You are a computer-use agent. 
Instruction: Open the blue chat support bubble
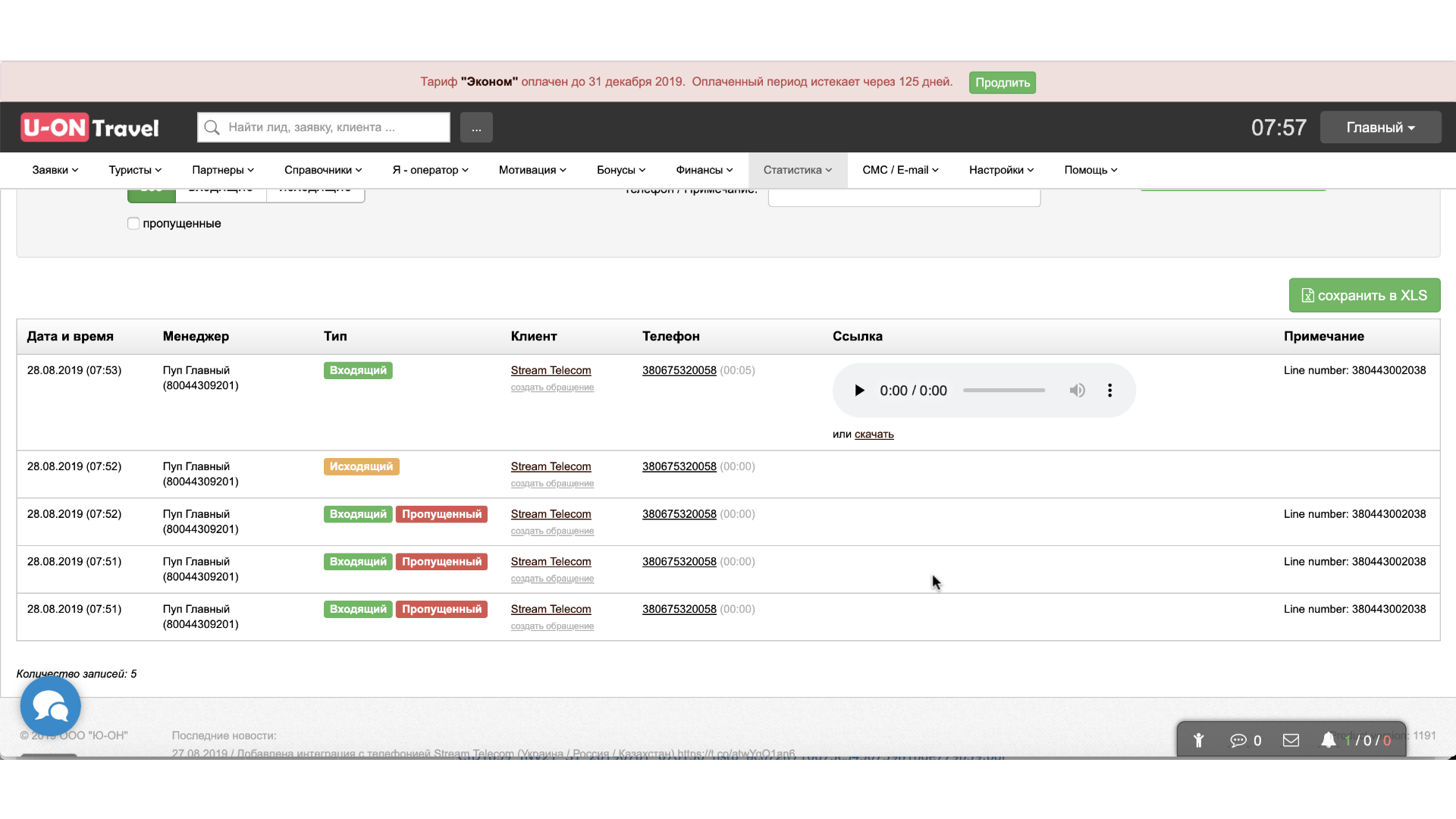tap(51, 707)
